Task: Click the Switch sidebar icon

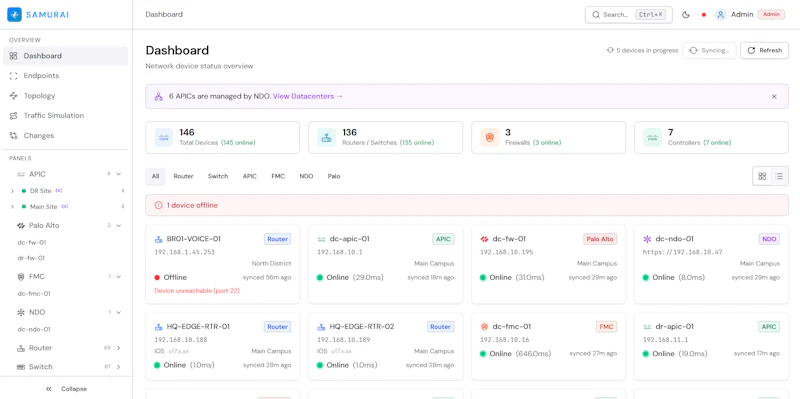Action: click(21, 367)
